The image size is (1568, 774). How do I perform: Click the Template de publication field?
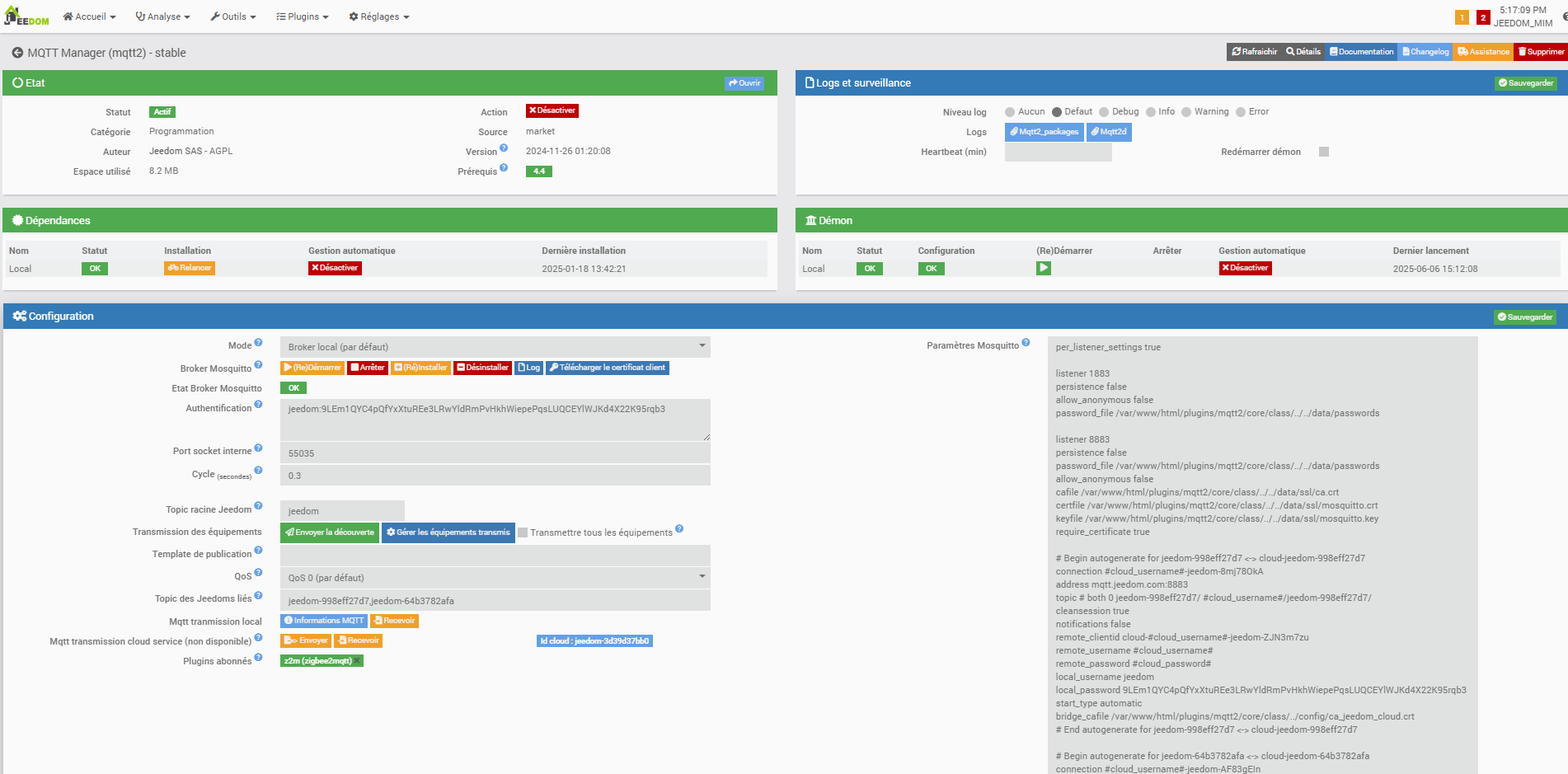(x=495, y=555)
